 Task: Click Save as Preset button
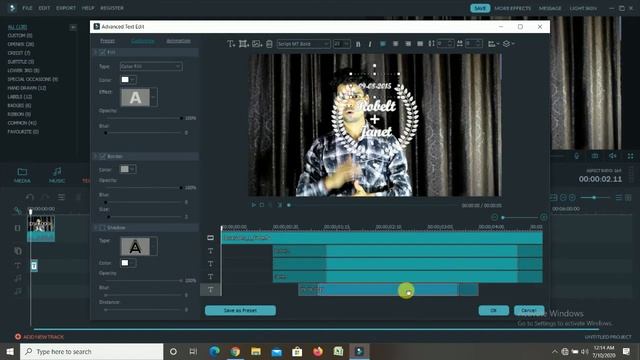[240, 311]
